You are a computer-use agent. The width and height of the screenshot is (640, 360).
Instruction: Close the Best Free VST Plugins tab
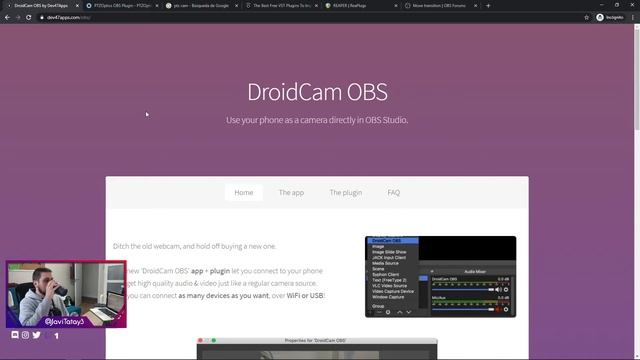tap(316, 6)
